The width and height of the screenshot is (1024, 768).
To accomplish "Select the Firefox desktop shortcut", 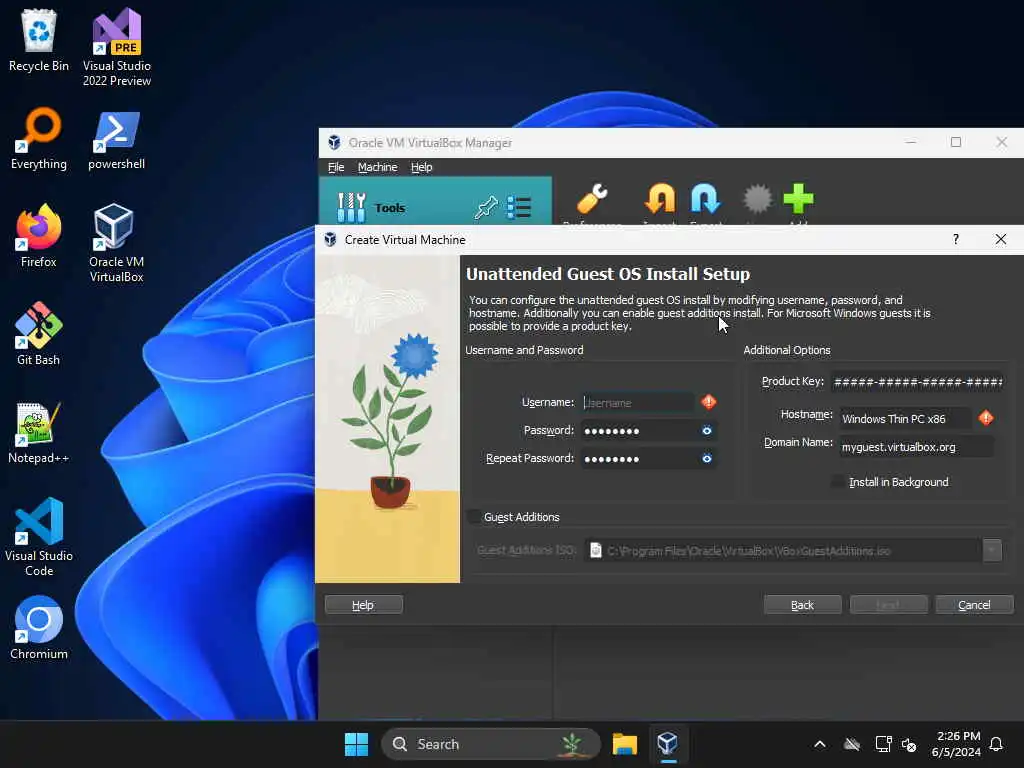I will tap(39, 235).
